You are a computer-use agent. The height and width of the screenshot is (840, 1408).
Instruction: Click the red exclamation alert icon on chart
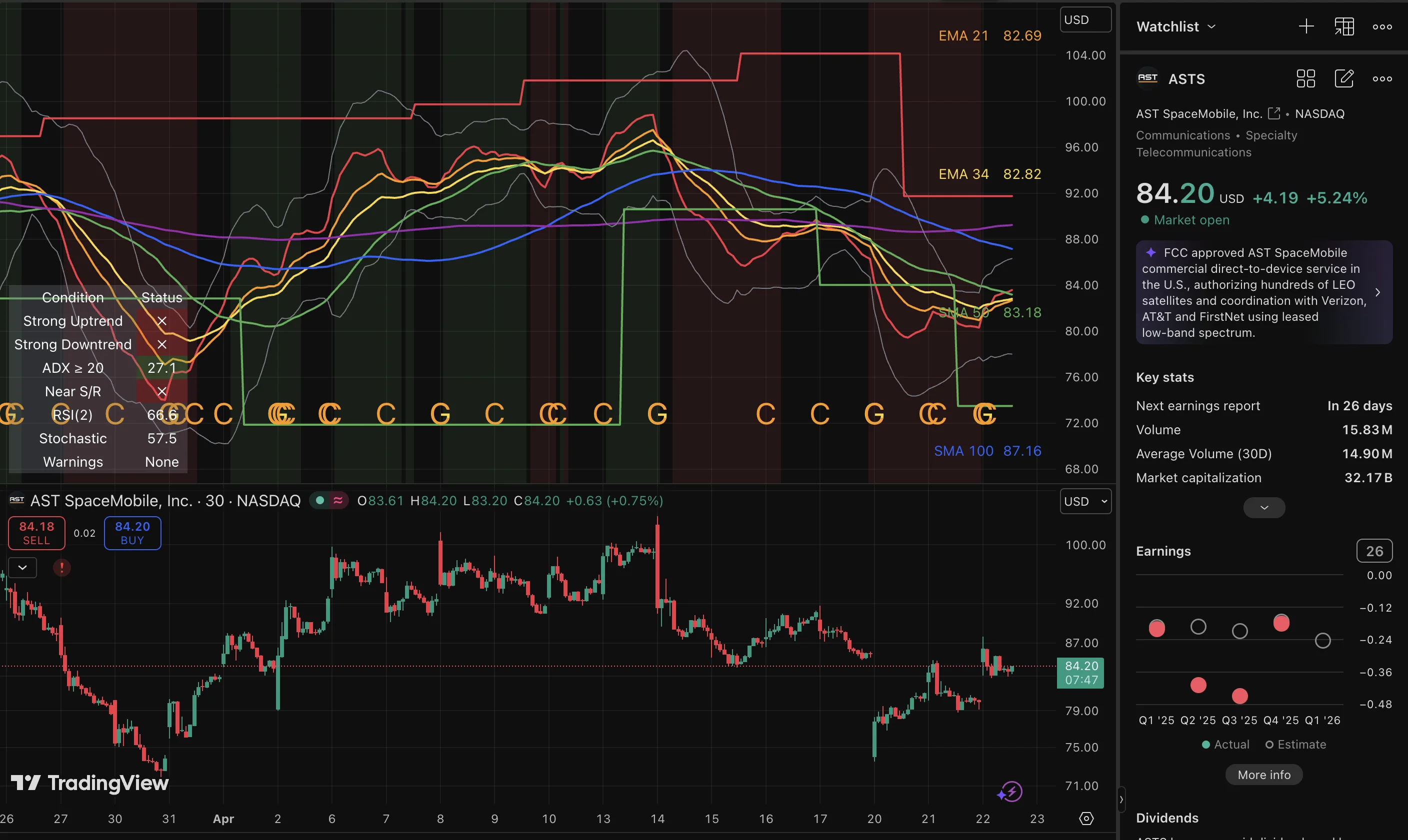[61, 567]
